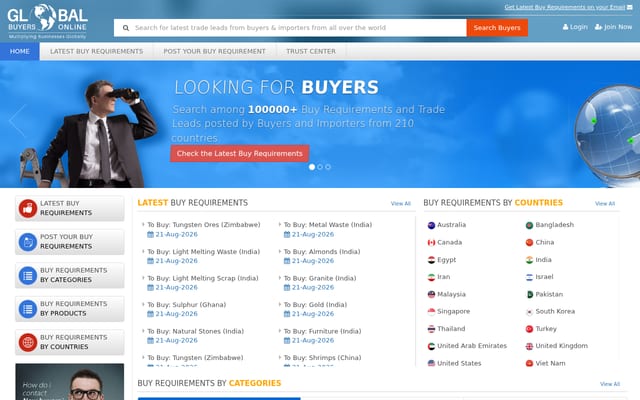Image resolution: width=640 pixels, height=400 pixels.
Task: Click the envelope icon in top bar
Action: [630, 7]
